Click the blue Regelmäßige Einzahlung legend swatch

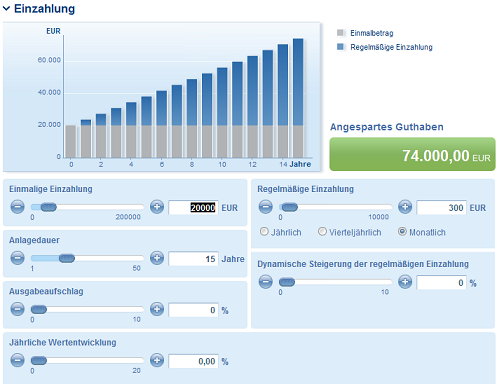(340, 47)
